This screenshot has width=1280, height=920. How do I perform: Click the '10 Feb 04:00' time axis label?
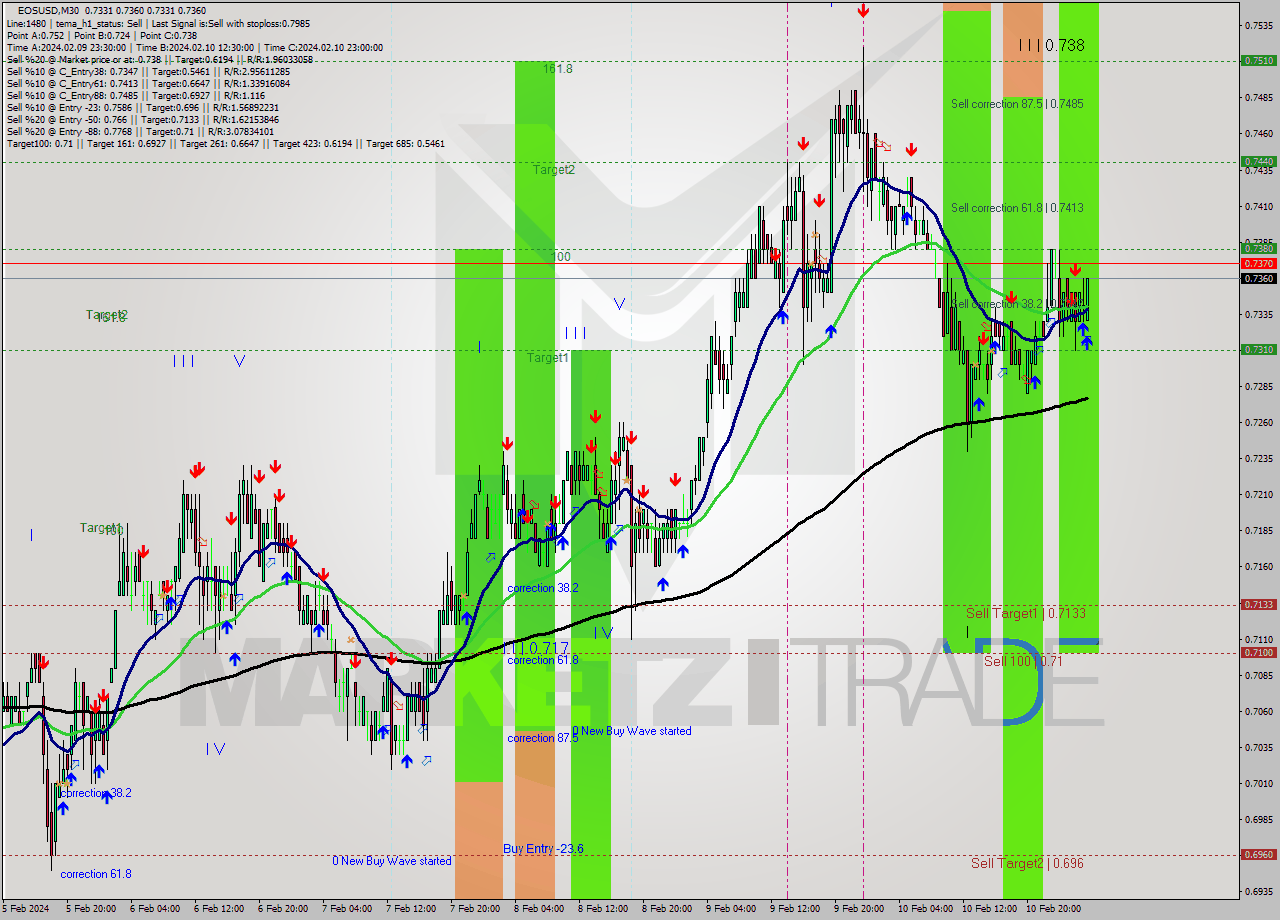[926, 909]
